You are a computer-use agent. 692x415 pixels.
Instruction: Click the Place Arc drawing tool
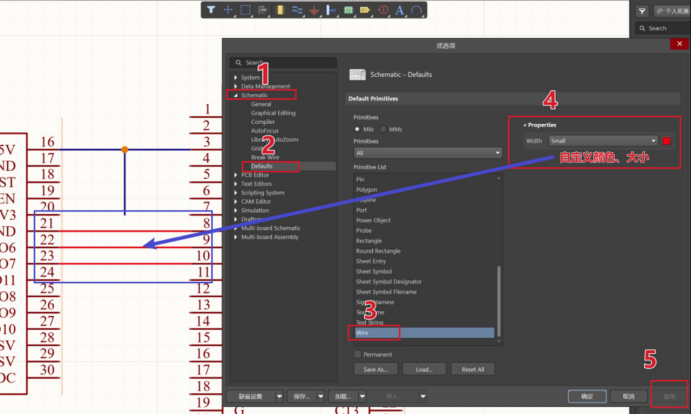pos(417,10)
